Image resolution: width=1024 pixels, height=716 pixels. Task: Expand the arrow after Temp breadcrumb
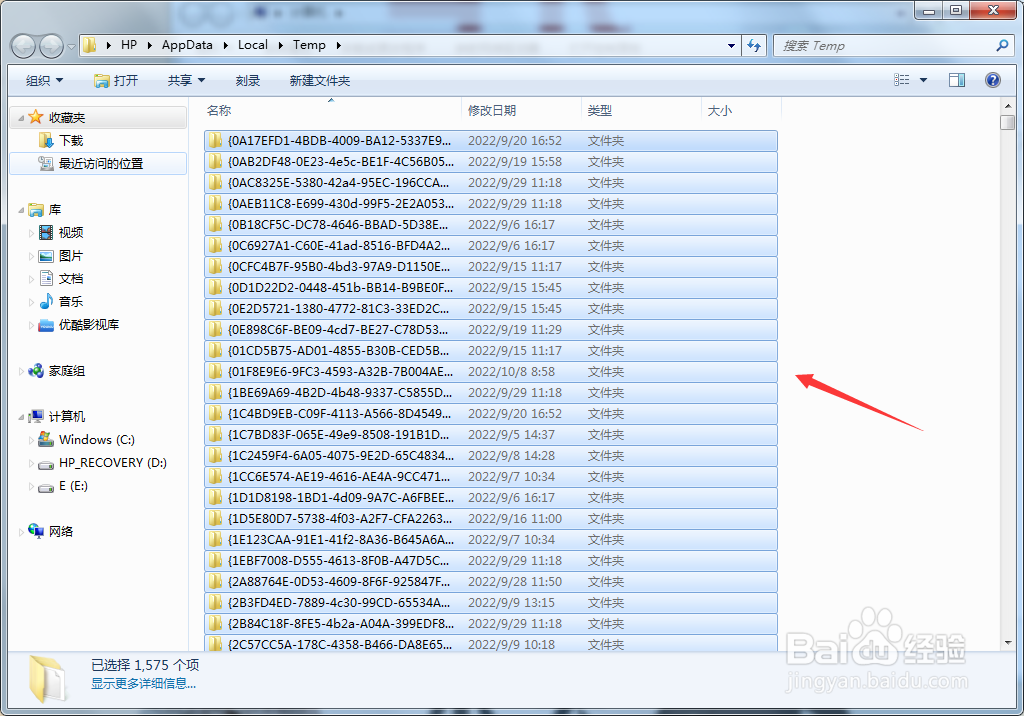click(x=338, y=45)
